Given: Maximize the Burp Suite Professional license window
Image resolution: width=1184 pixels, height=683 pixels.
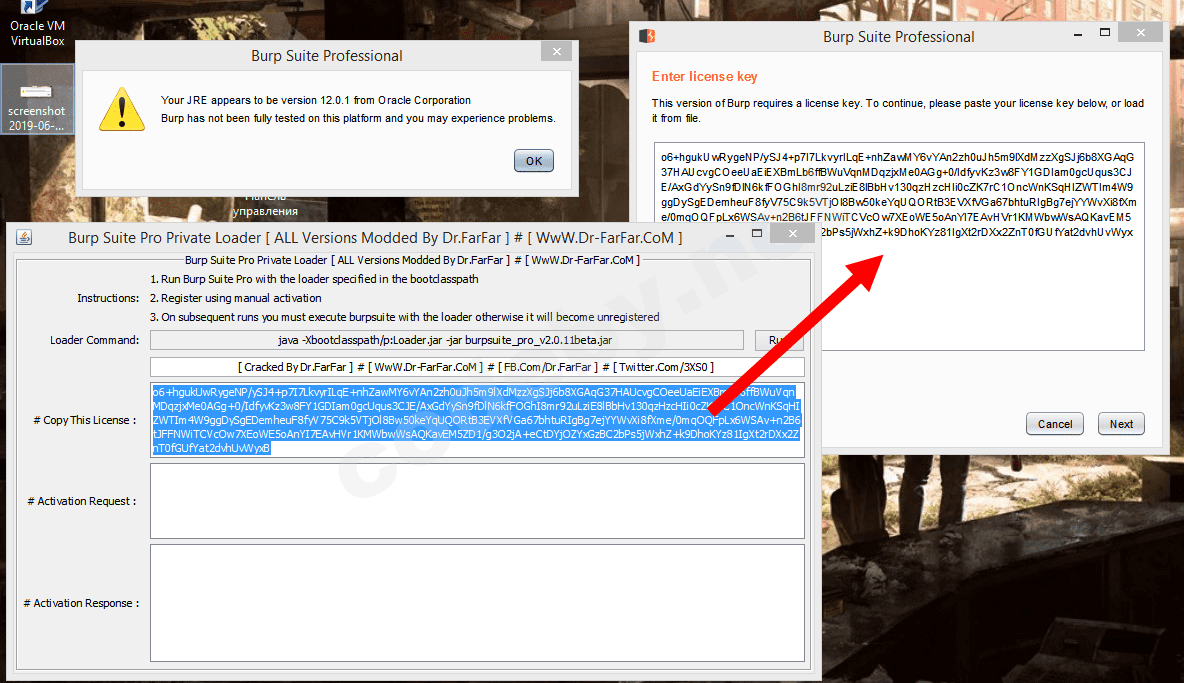Looking at the screenshot, I should (1105, 32).
